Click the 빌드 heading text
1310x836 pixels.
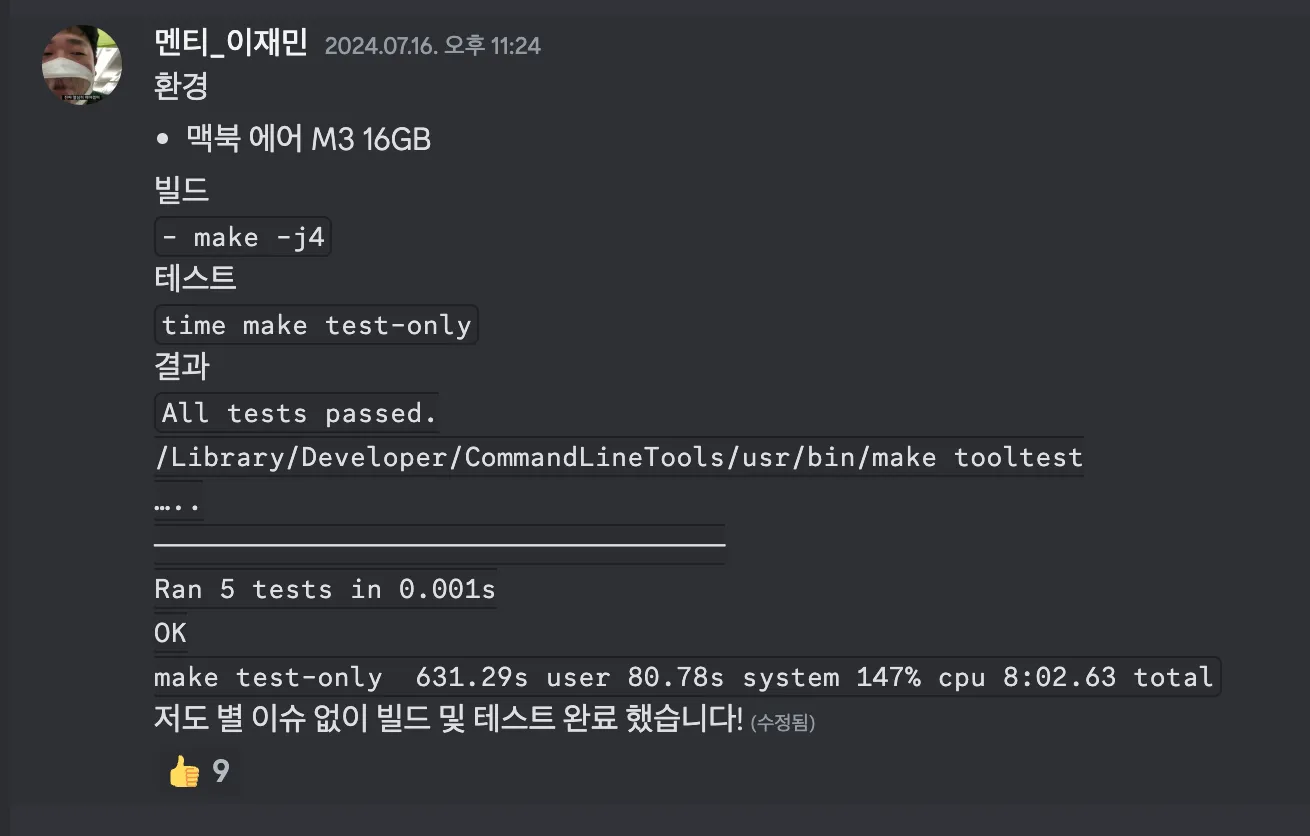[x=181, y=190]
